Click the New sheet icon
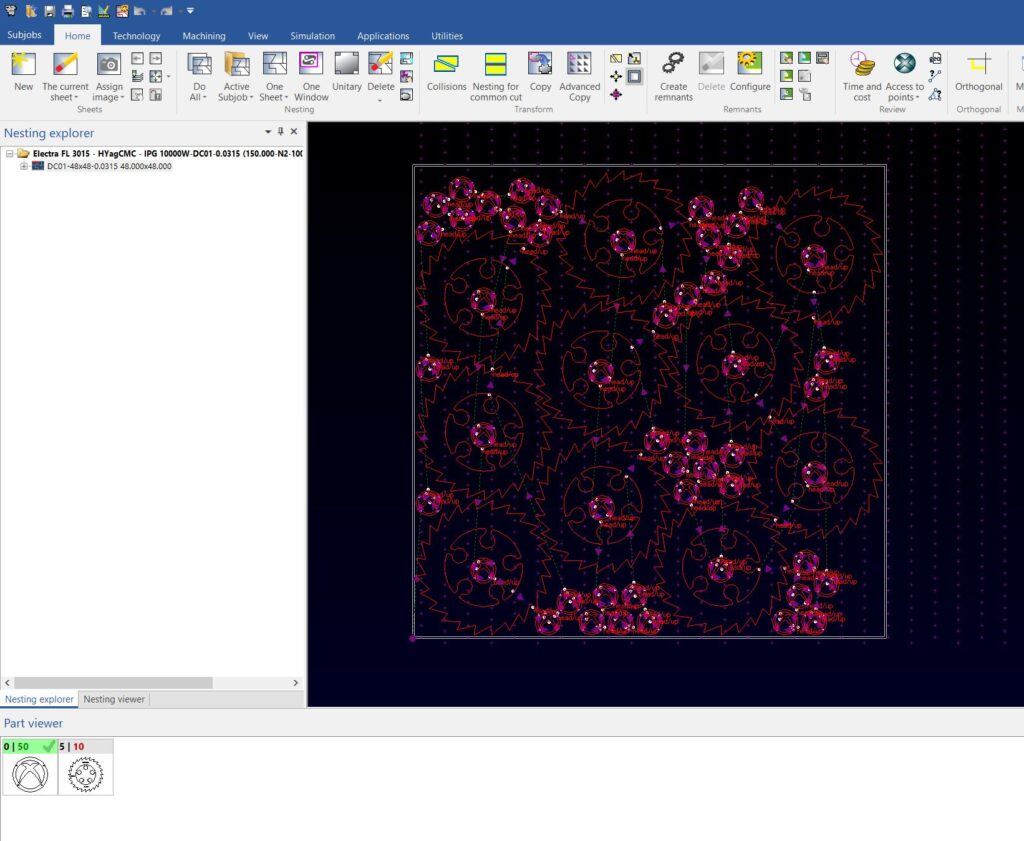 (23, 65)
